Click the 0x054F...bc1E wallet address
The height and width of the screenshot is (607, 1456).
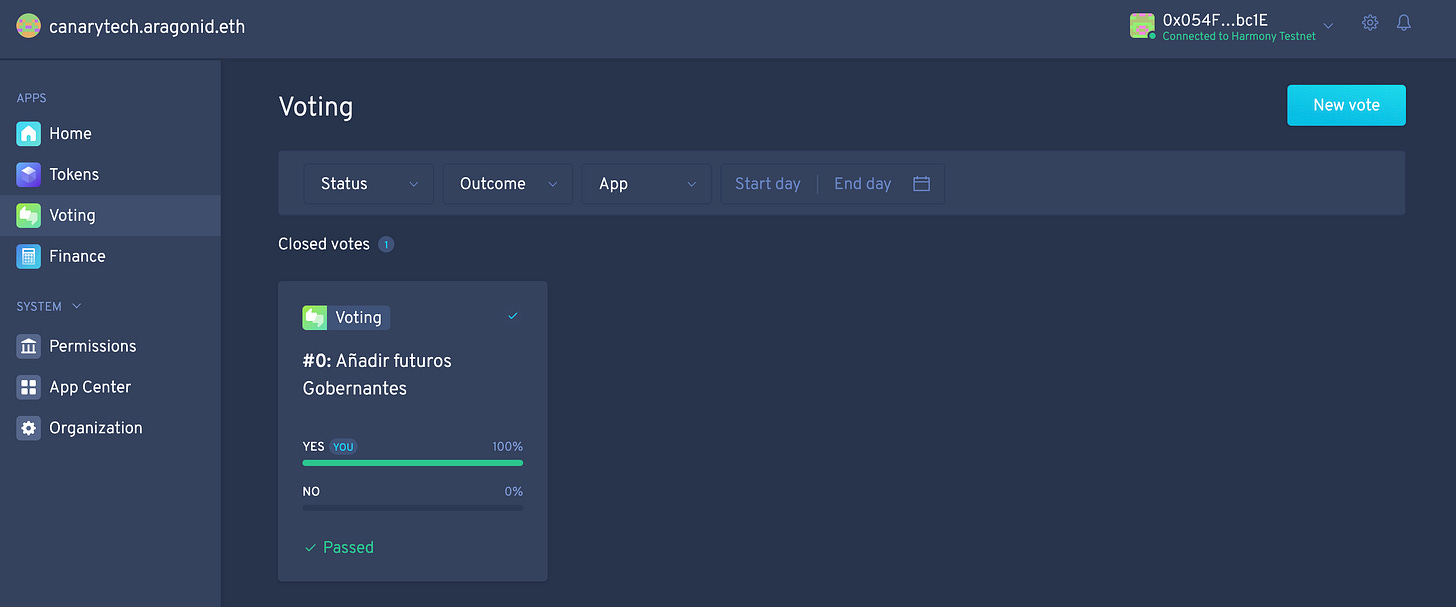(1215, 20)
